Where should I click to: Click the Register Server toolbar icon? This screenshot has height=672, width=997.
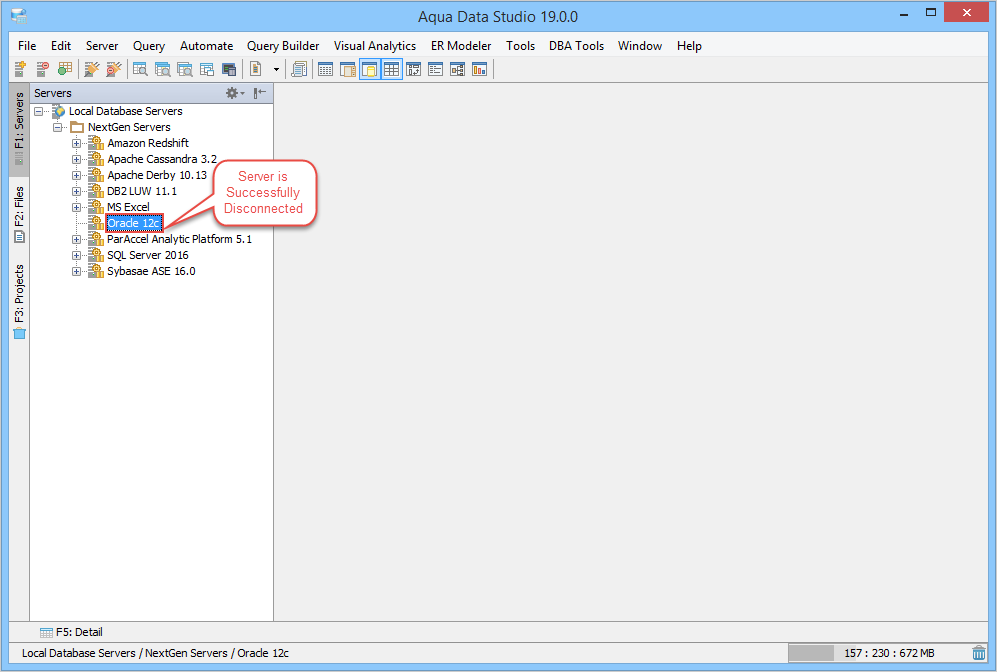[x=20, y=69]
